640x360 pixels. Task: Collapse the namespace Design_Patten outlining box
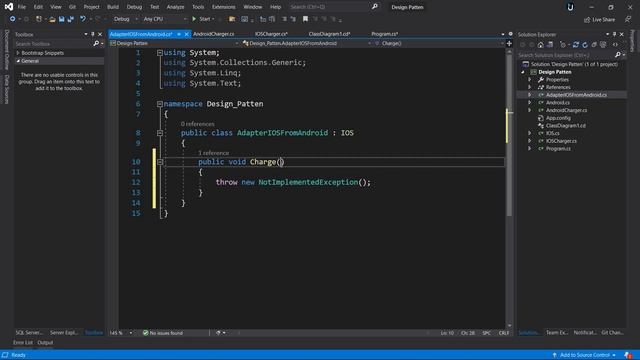(160, 104)
